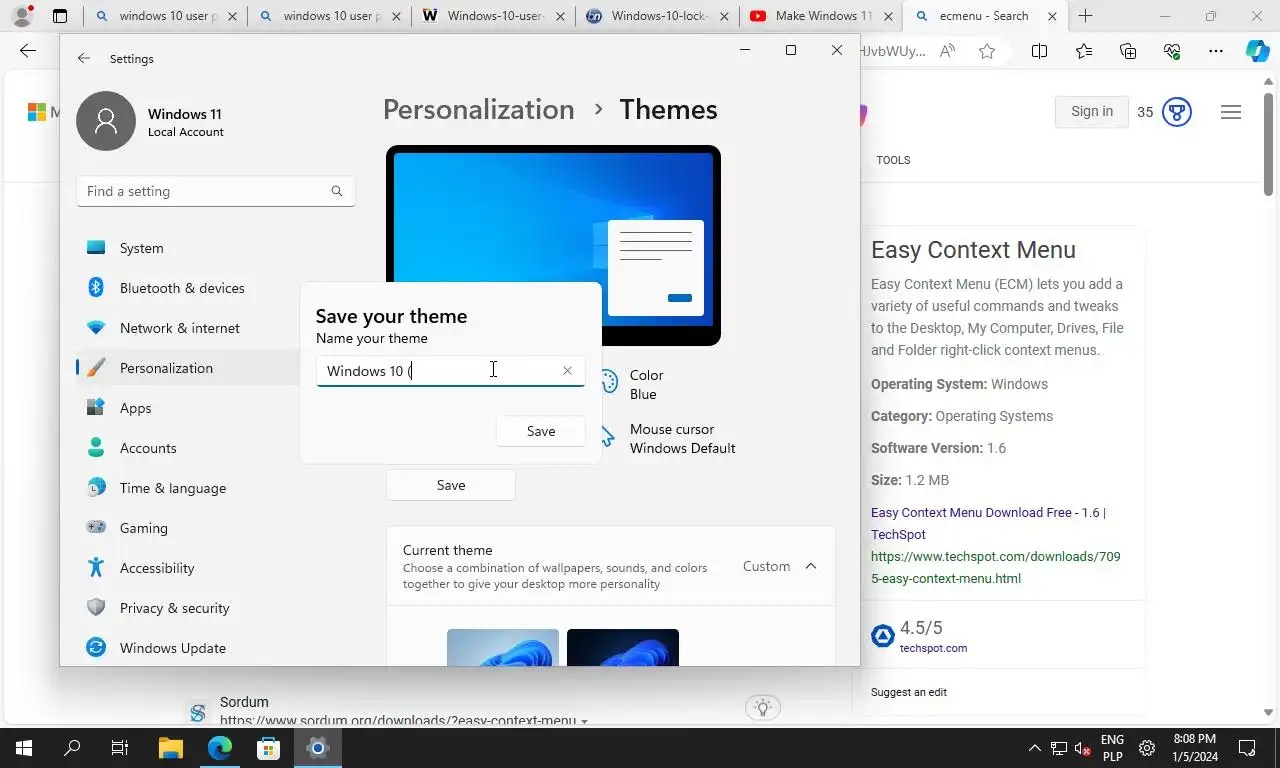Click the Save button below theme preview

pyautogui.click(x=451, y=485)
